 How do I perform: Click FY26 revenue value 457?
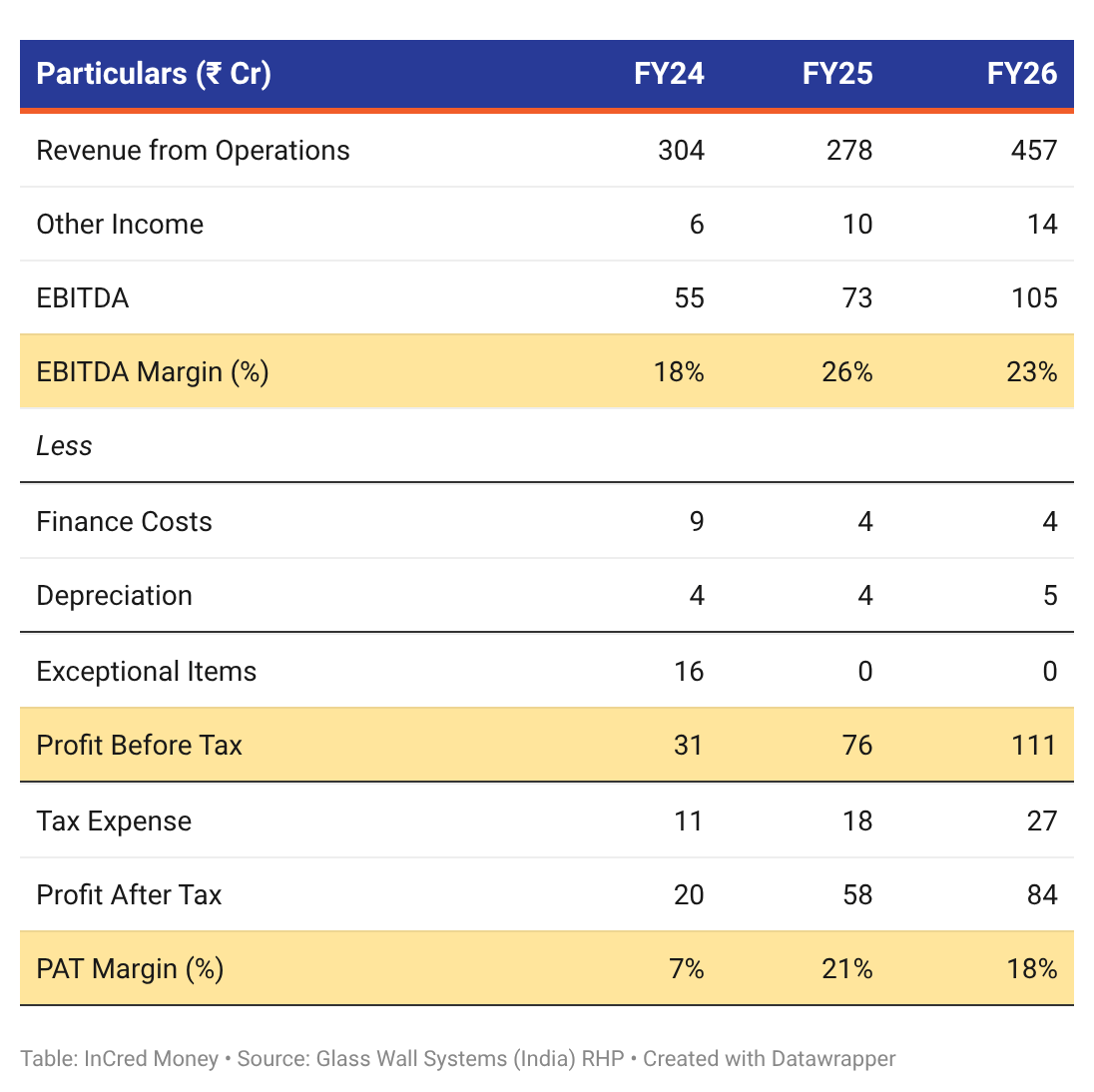tap(1035, 151)
